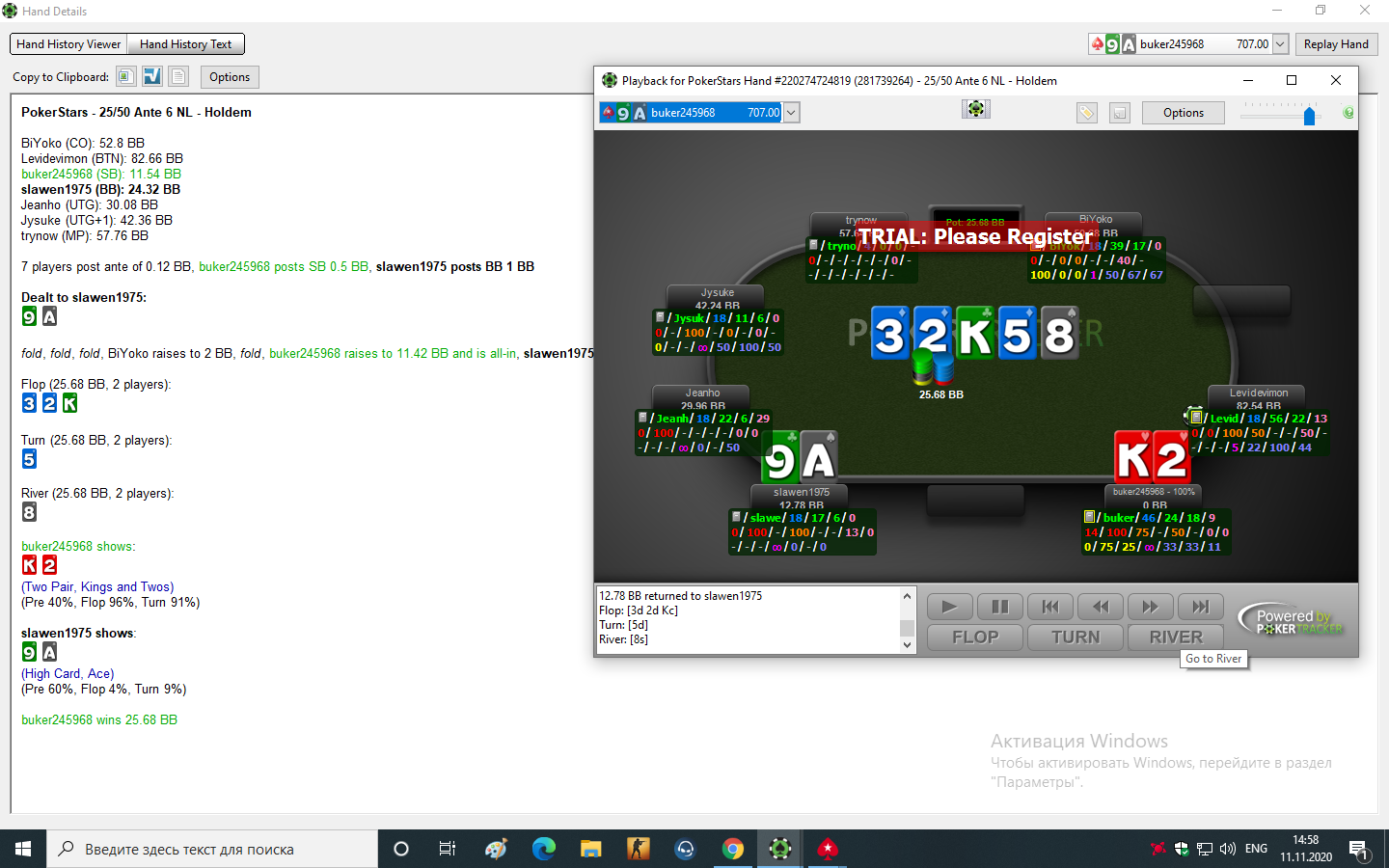This screenshot has width=1389, height=868.
Task: Click Jeanho player note icon
Action: [642, 418]
